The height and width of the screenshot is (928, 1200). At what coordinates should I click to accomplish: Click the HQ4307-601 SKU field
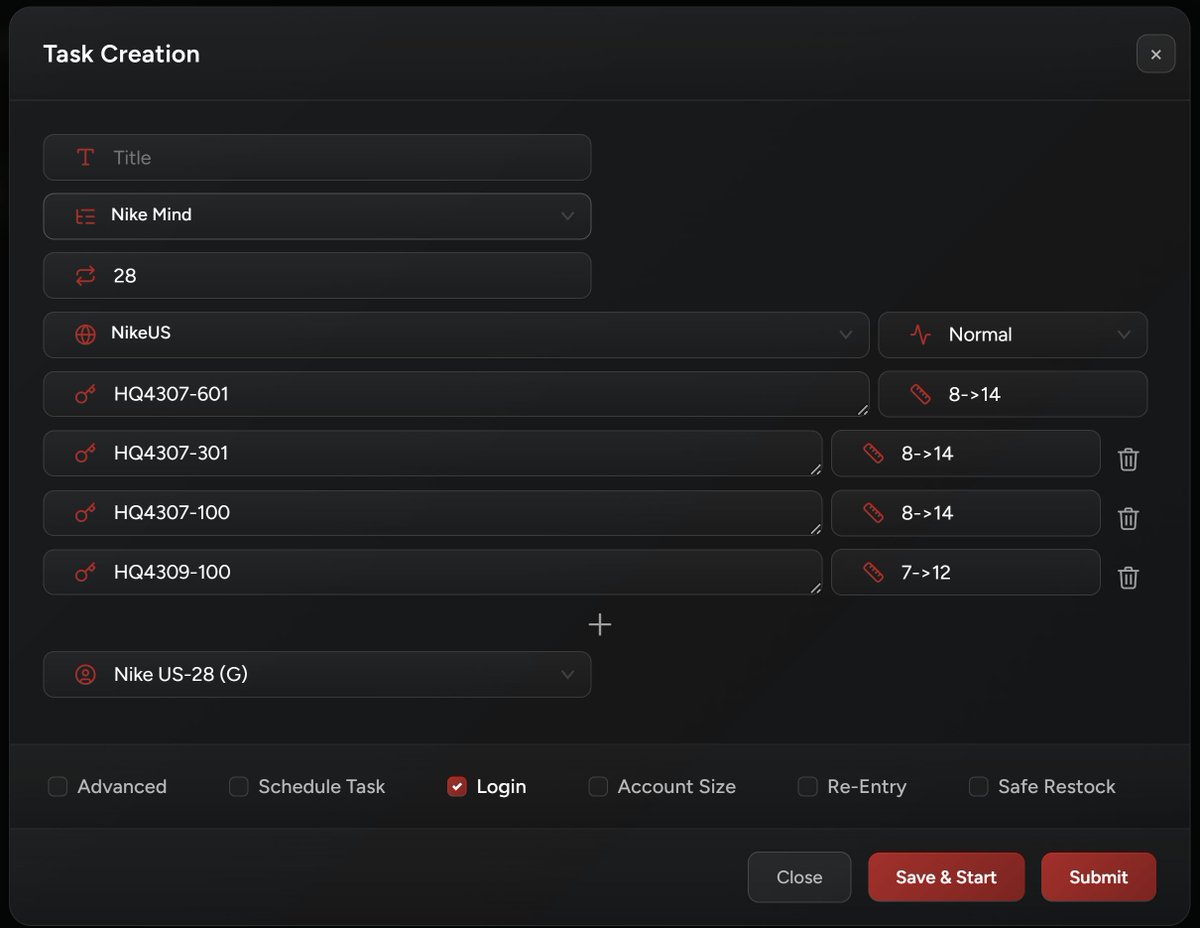click(456, 394)
